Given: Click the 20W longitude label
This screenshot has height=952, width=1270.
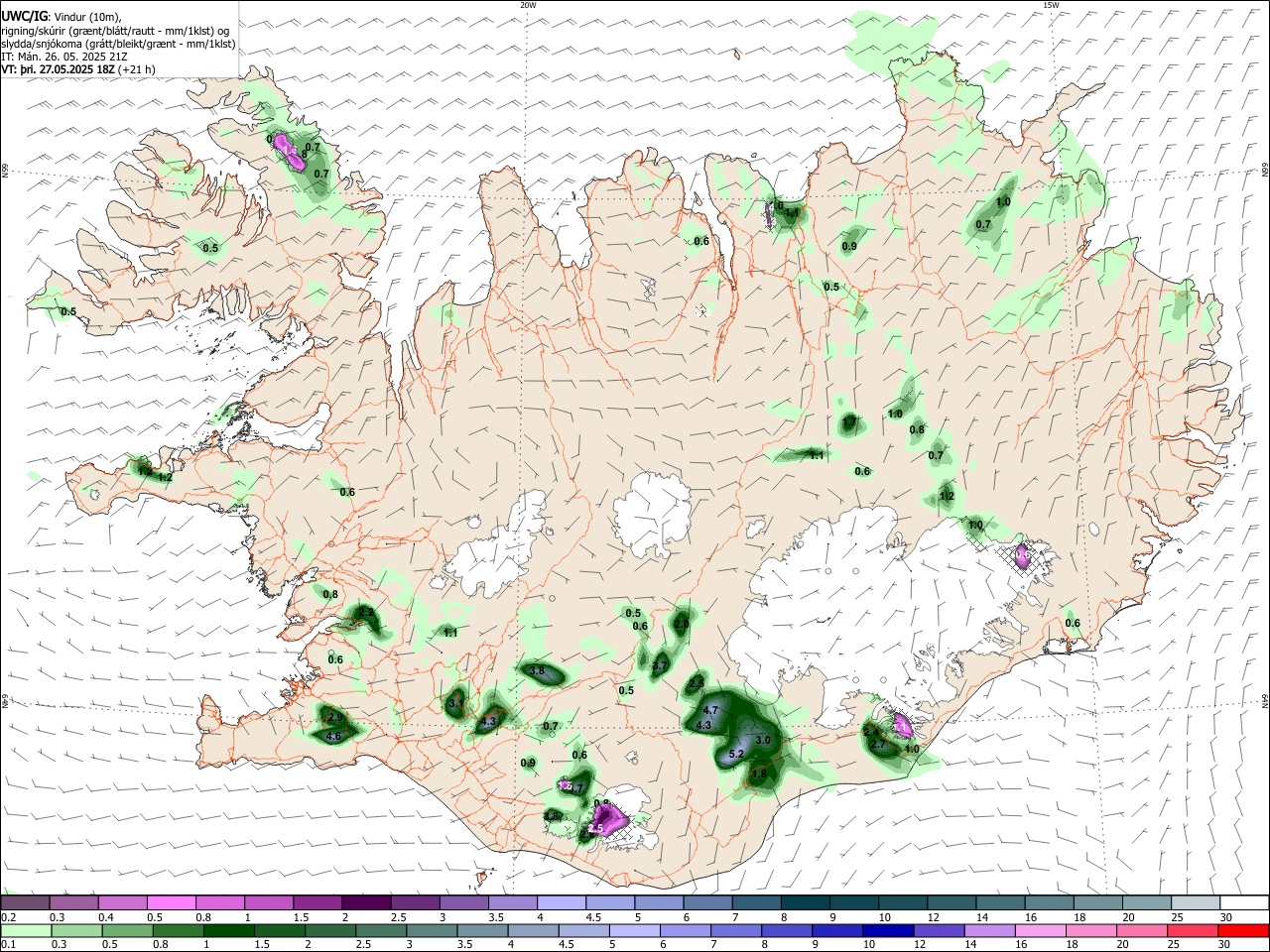Looking at the screenshot, I should [x=528, y=5].
